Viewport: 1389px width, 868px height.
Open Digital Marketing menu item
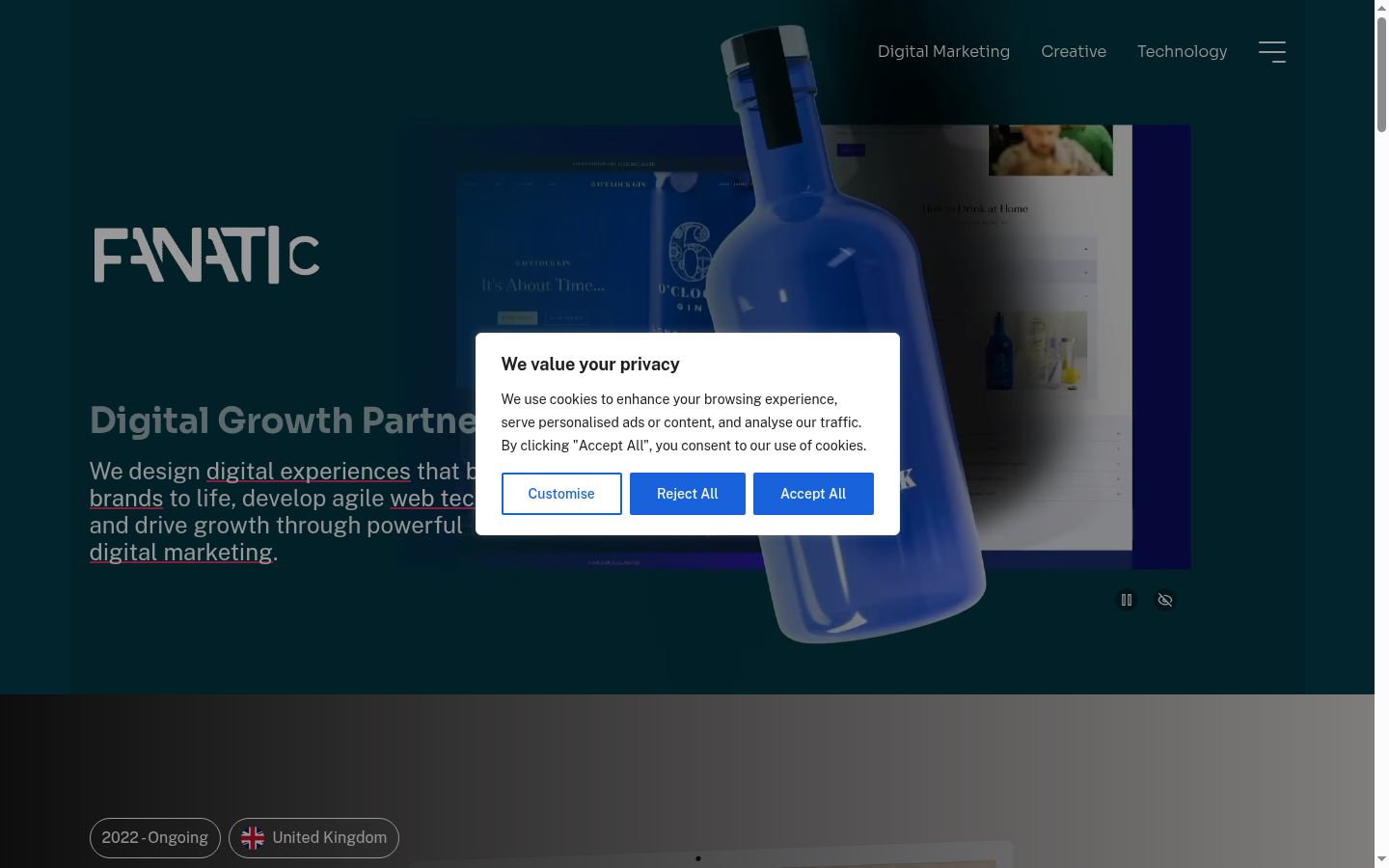[x=943, y=51]
